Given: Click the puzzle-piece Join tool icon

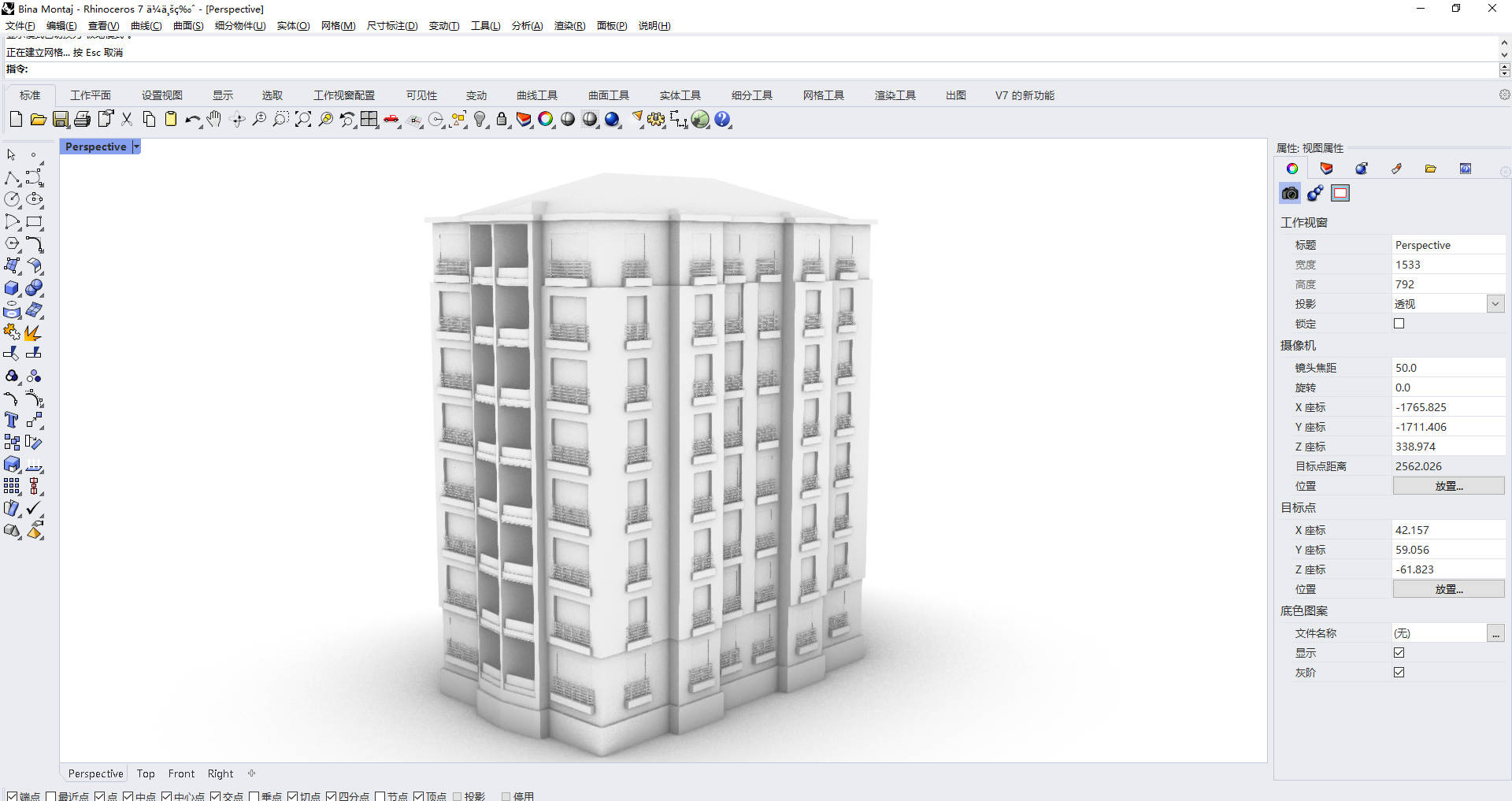Looking at the screenshot, I should (x=12, y=332).
